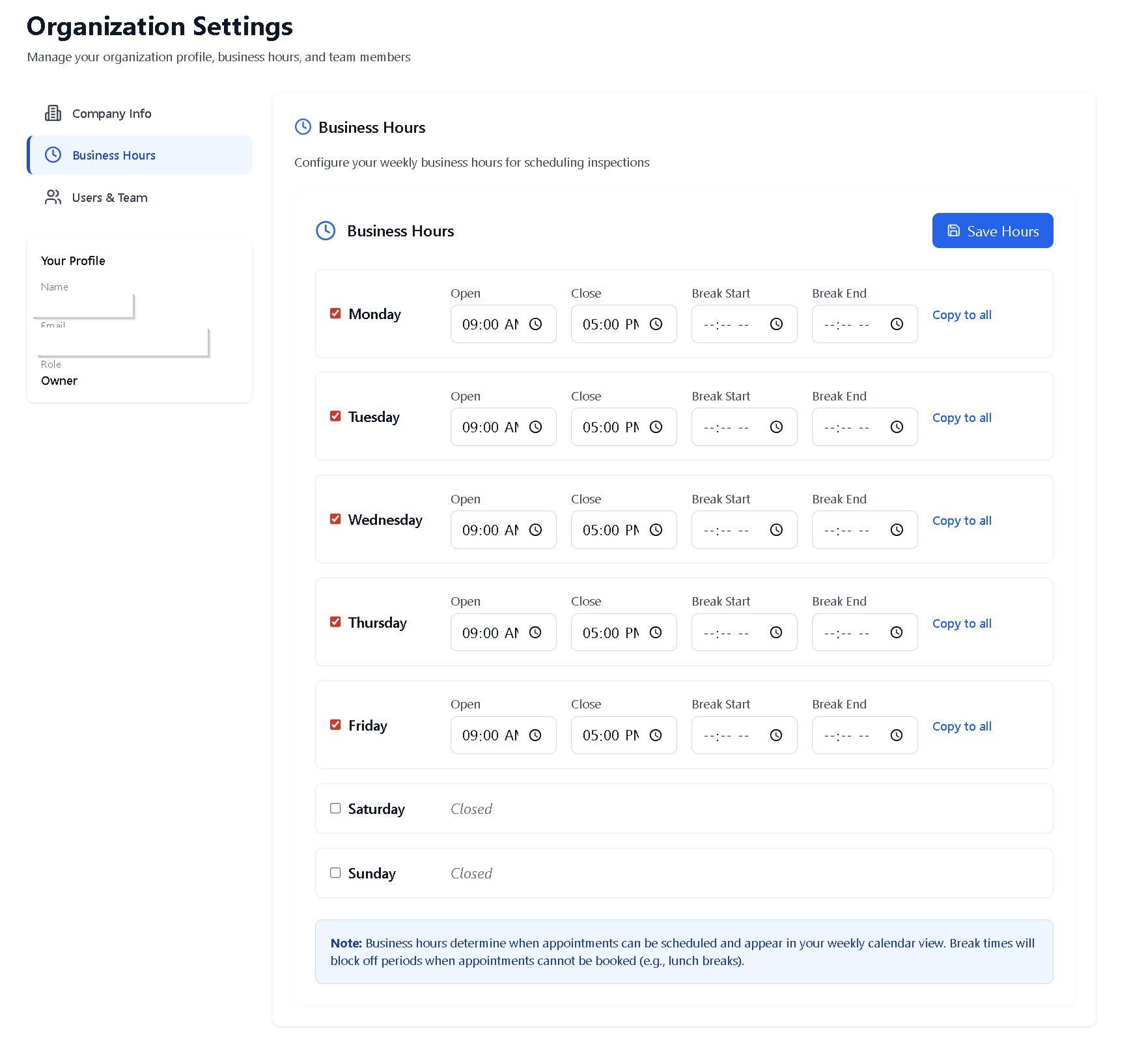Click Thursday Break End empty time field
Image resolution: width=1131 pixels, height=1064 pixels.
pos(865,632)
